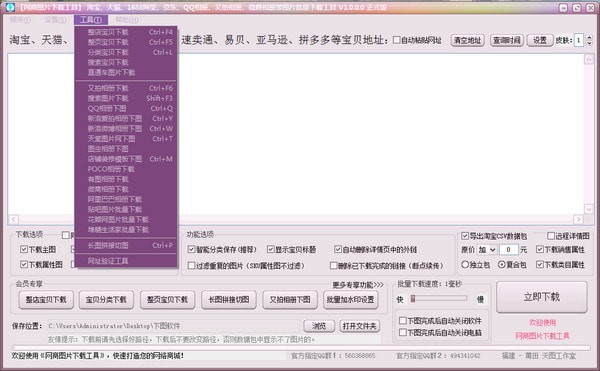
Task: Click the 清空地址 button
Action: [x=467, y=40]
